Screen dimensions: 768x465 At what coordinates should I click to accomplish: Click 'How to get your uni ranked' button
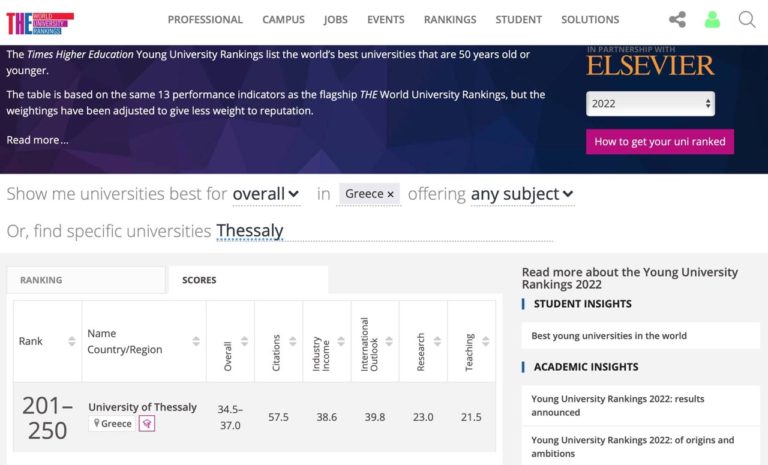[x=660, y=142]
